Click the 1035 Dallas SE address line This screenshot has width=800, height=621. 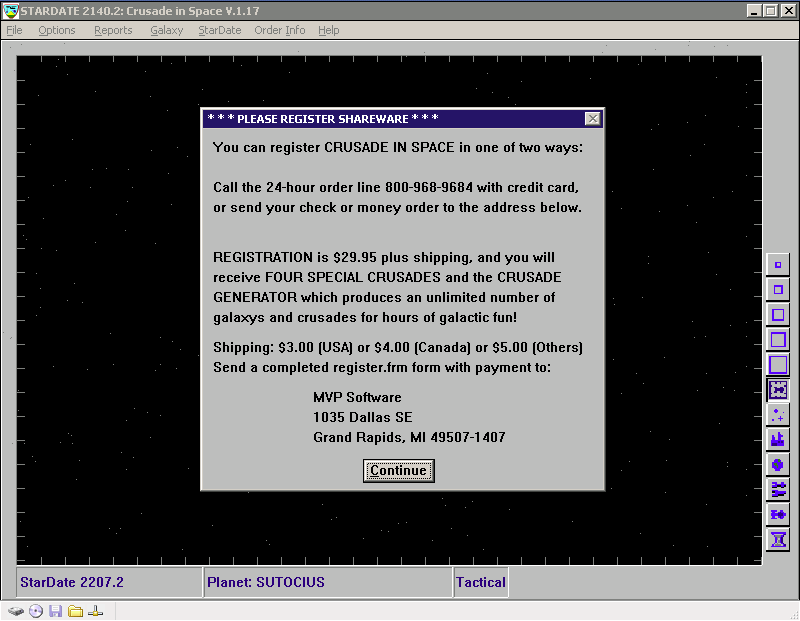pos(363,417)
